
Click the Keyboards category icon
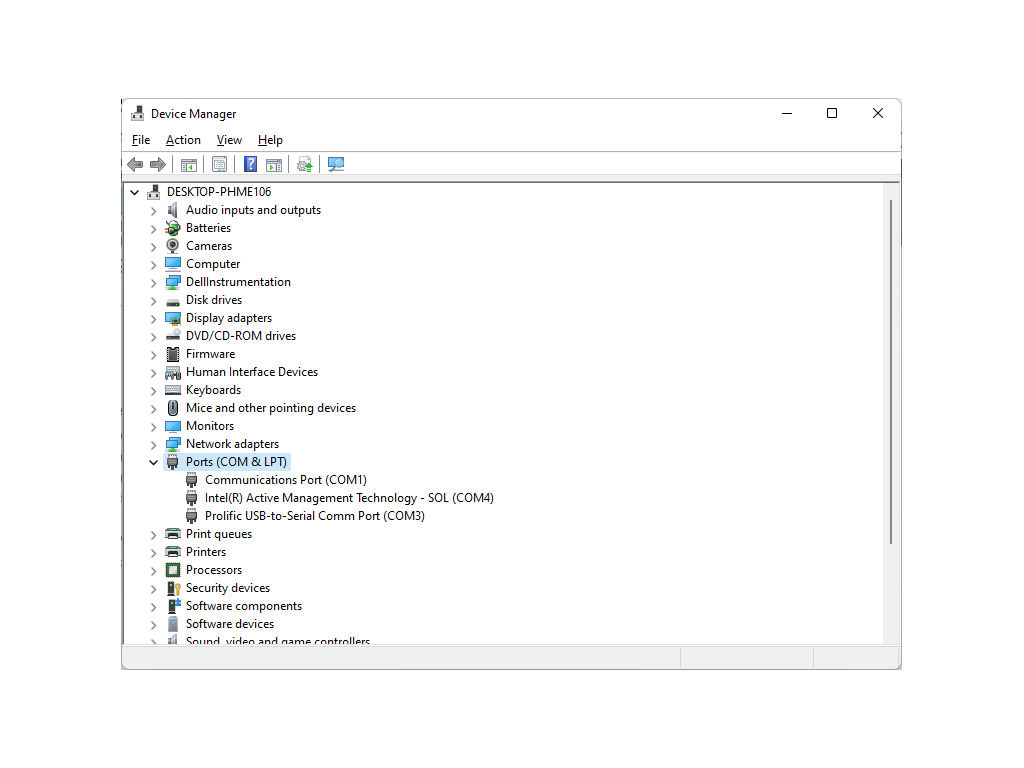pos(172,390)
